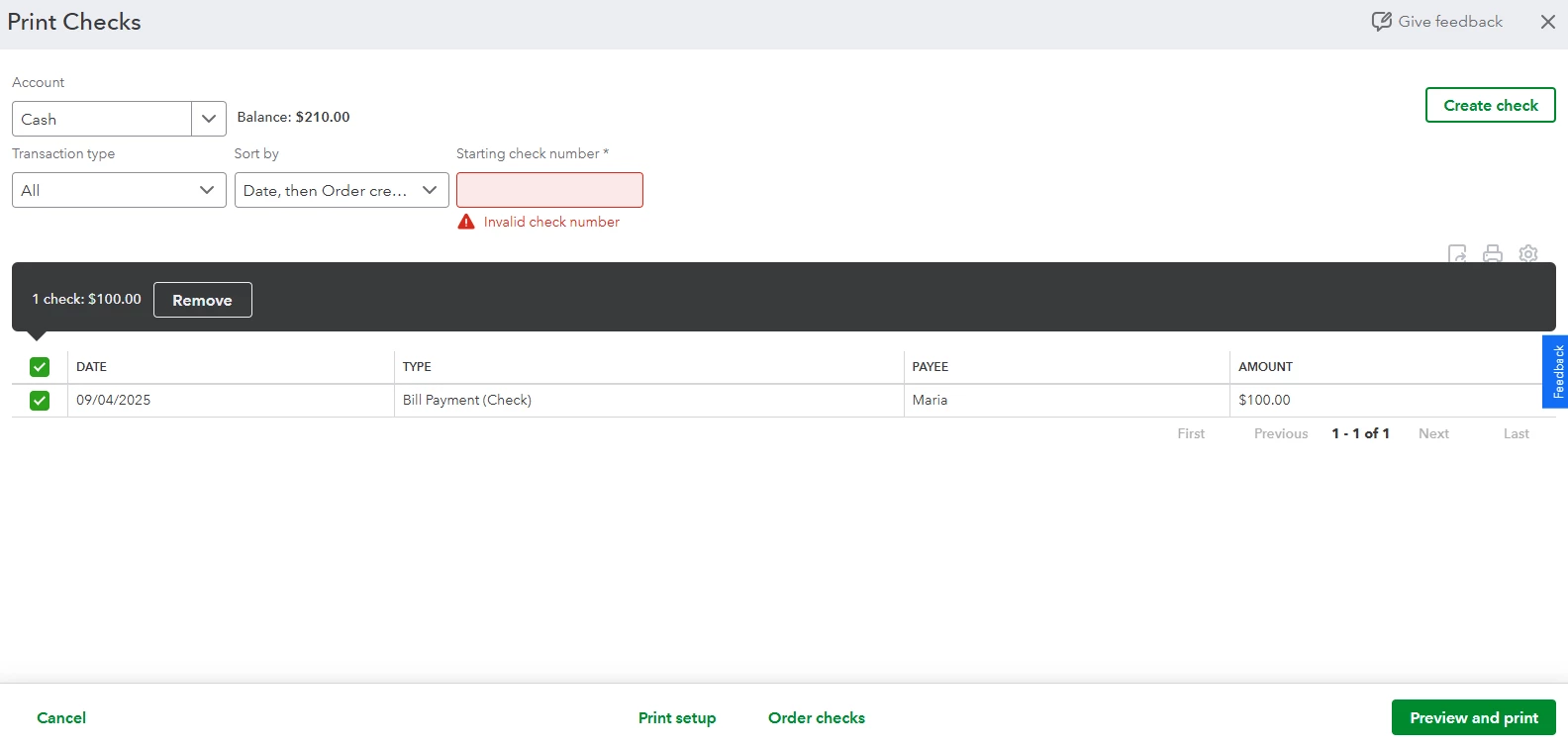Toggle the select-all checkbox in the header
Viewport: 1568px width, 746px height.
coord(40,367)
